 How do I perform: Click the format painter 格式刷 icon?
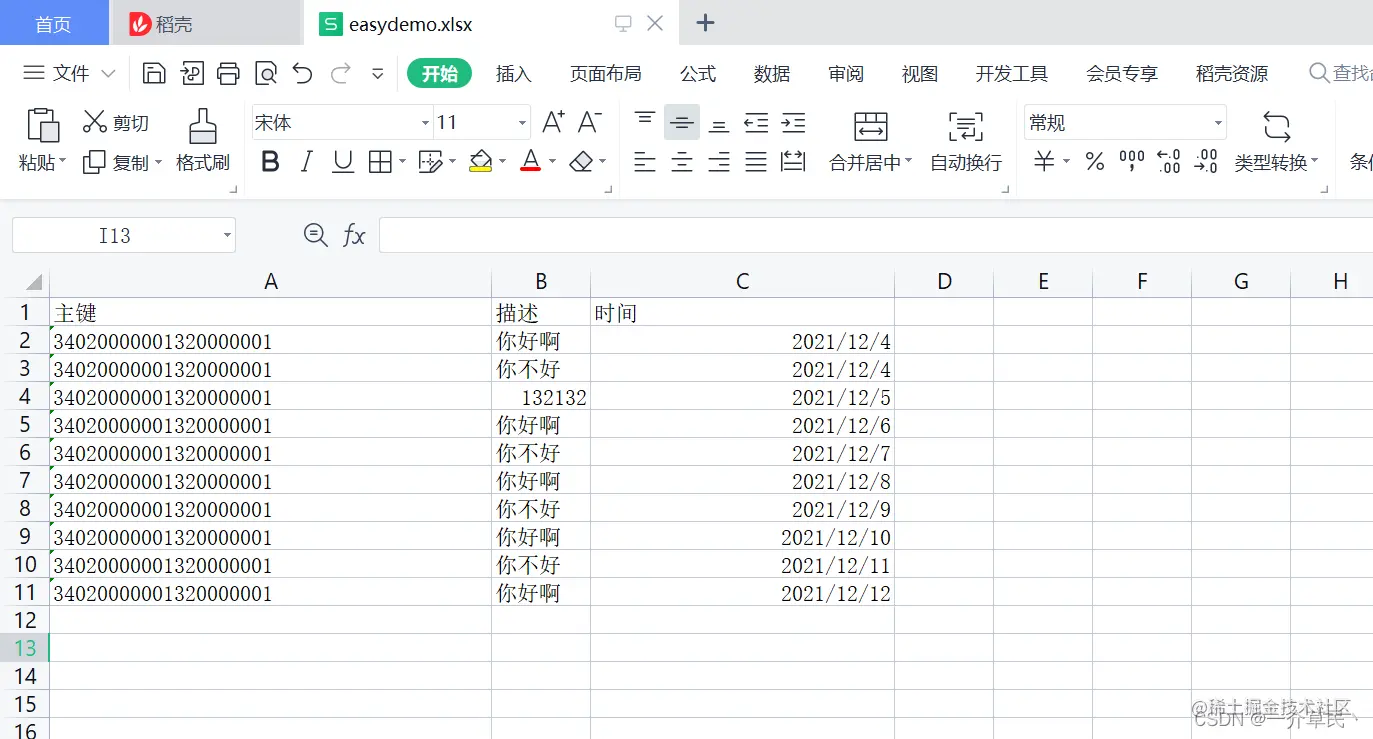tap(202, 142)
